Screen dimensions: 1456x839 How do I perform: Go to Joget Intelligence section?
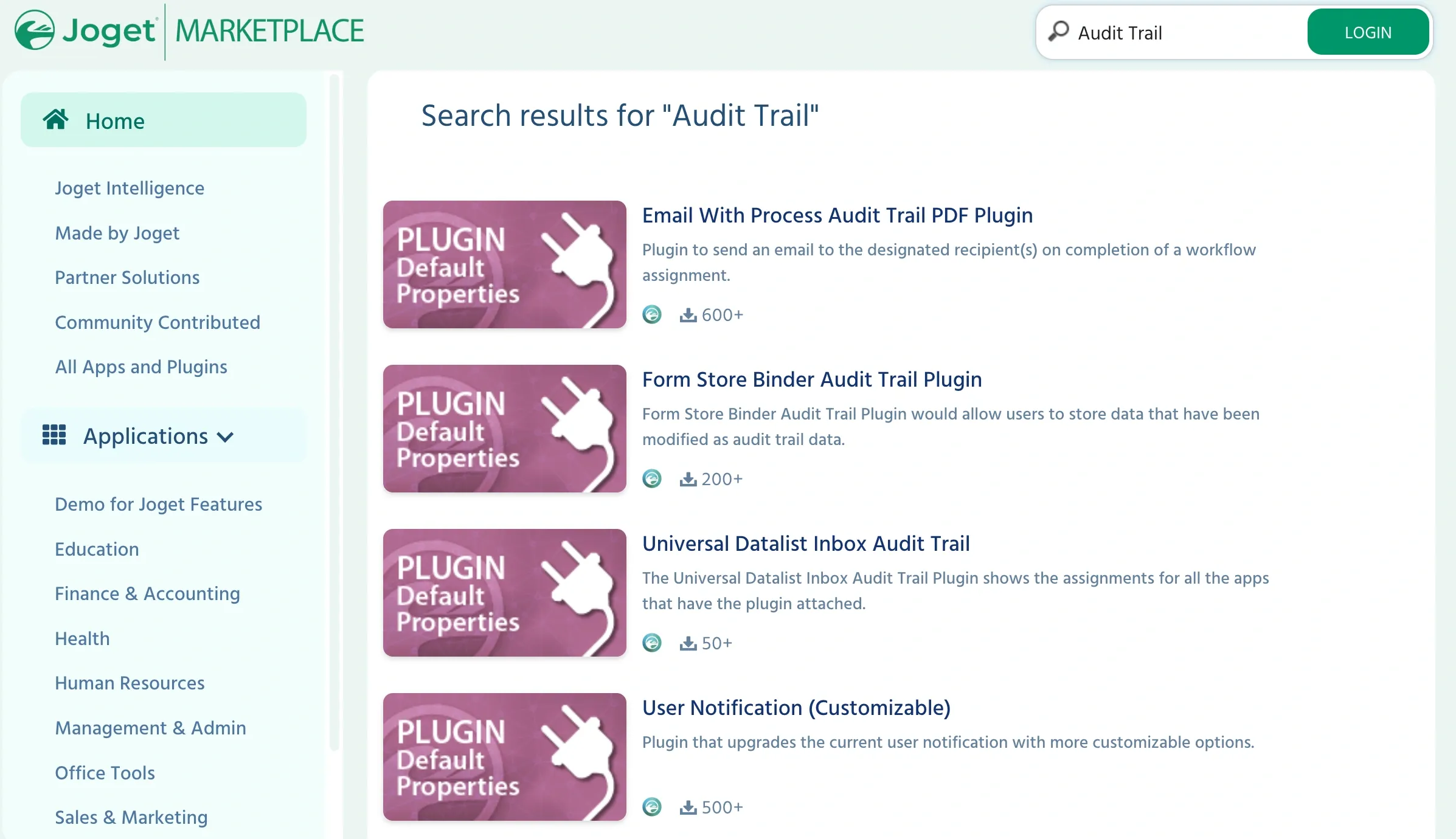pos(130,188)
